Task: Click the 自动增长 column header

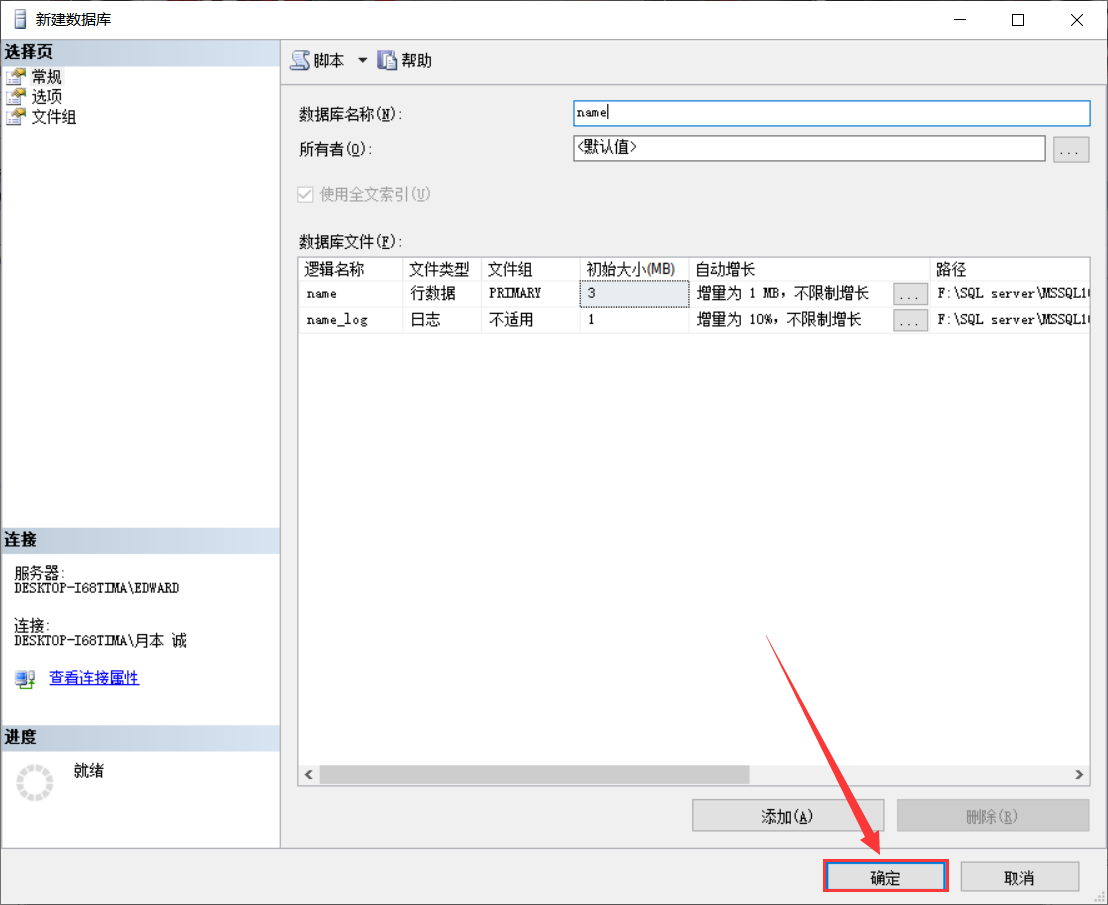Action: tap(809, 269)
